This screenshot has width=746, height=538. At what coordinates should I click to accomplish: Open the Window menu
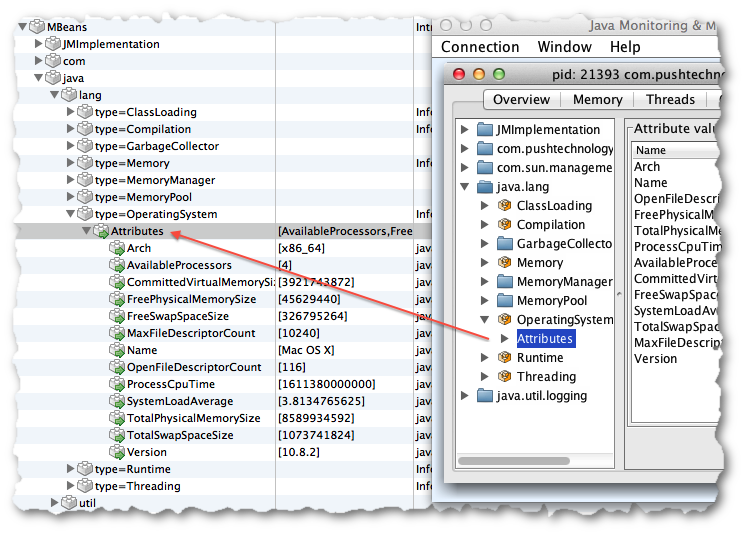[564, 47]
